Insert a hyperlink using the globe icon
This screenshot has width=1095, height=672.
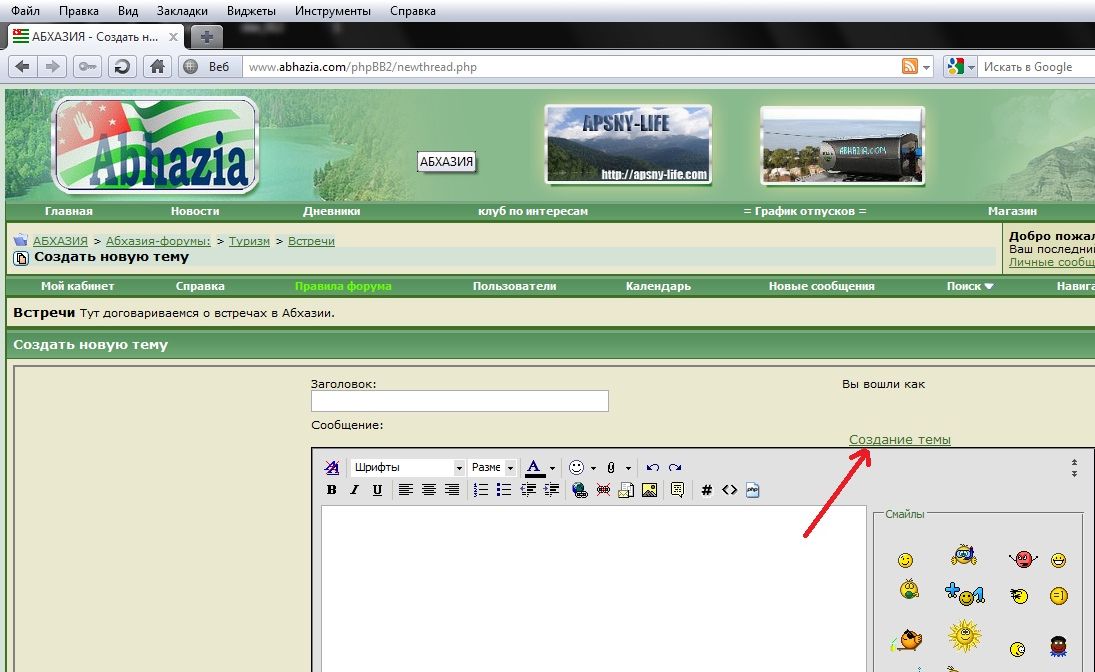[x=580, y=490]
